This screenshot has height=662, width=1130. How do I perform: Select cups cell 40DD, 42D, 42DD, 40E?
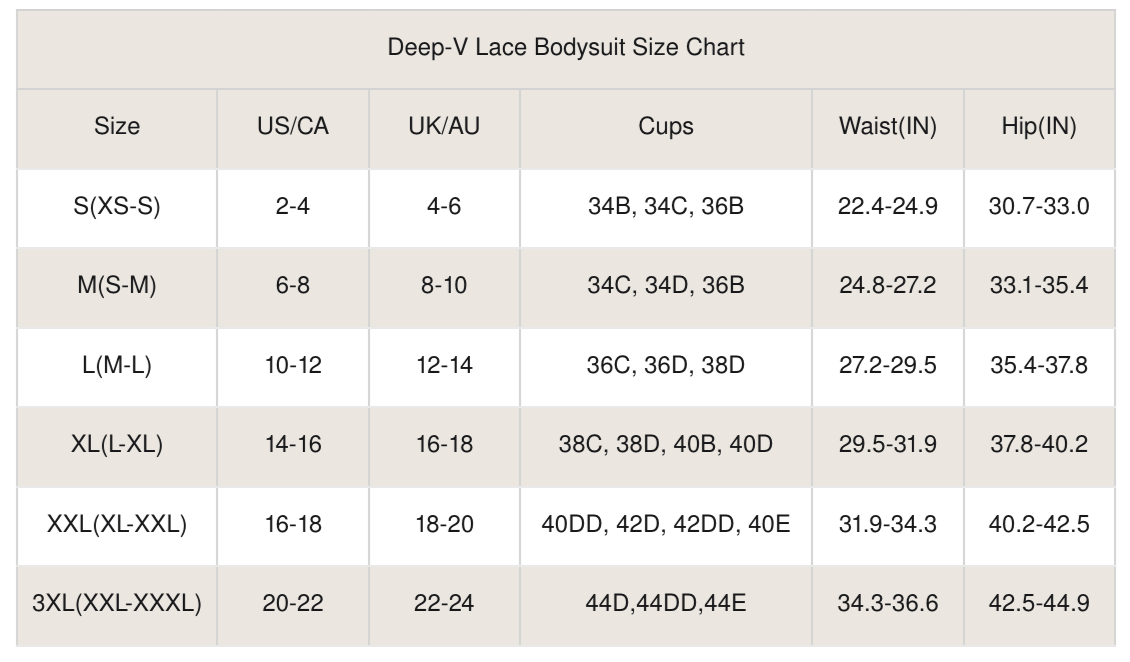point(666,524)
